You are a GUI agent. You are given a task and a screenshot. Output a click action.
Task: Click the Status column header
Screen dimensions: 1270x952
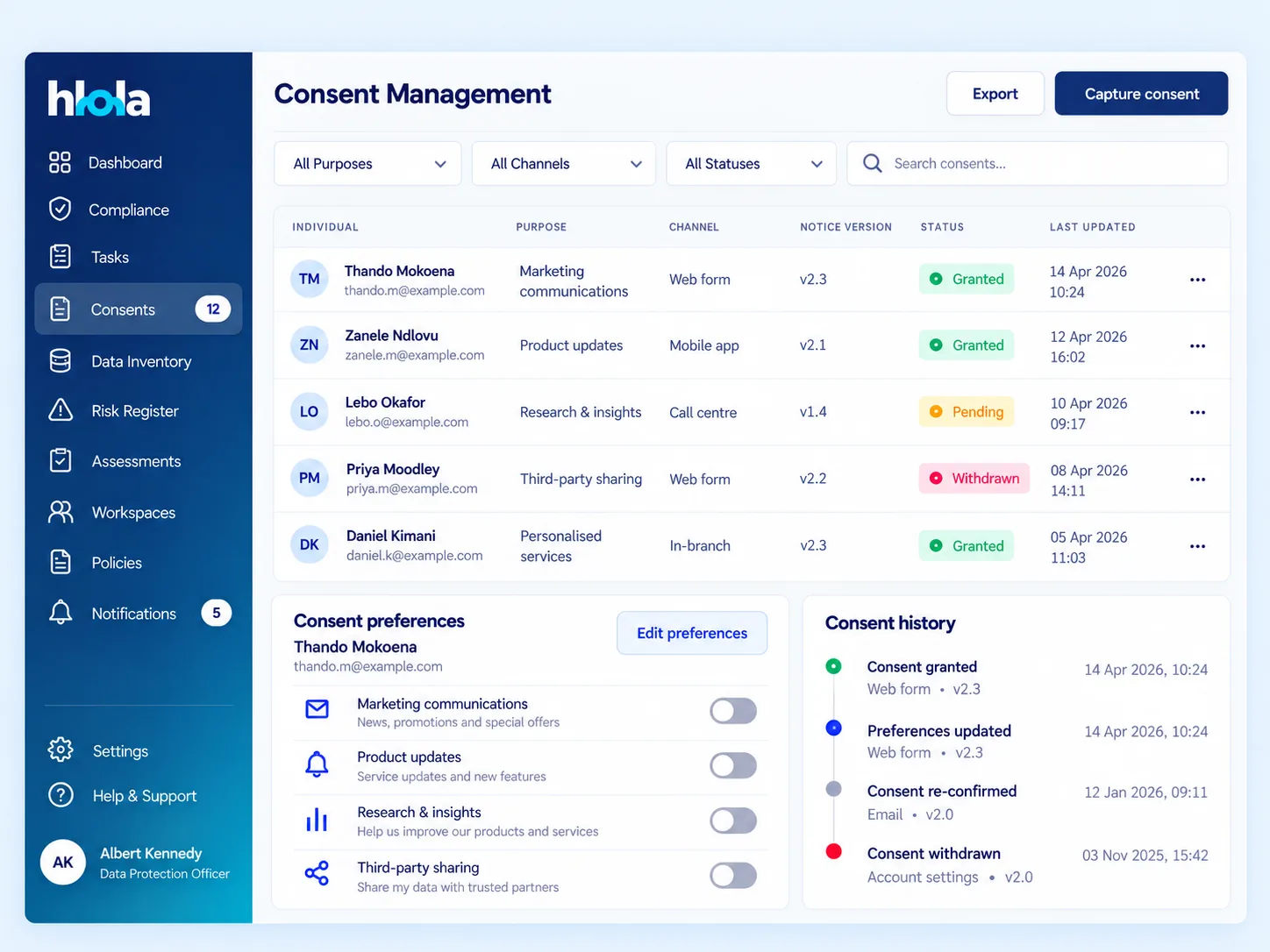click(942, 227)
